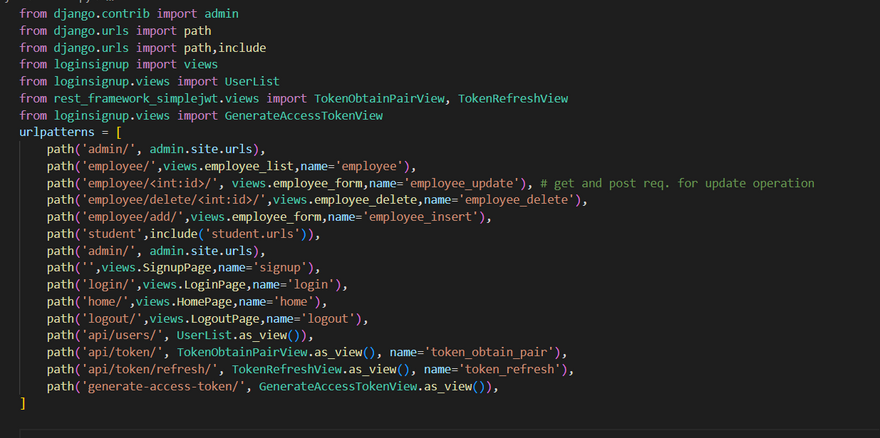Click the closing bracket of urlpatterns list
This screenshot has width=880, height=438.
pyautogui.click(x=22, y=403)
